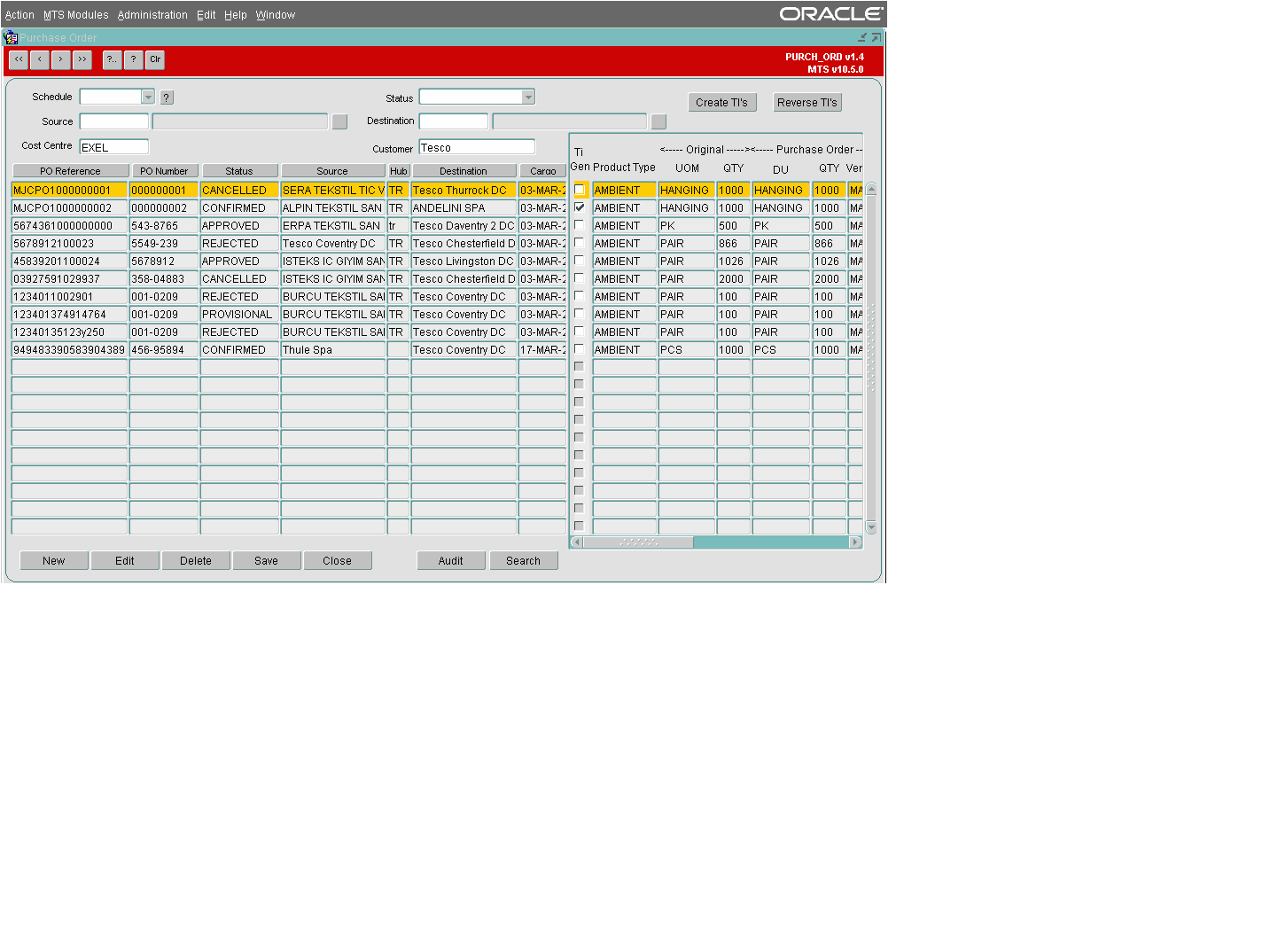Expand the Status dropdown list
Image resolution: width=1270 pixels, height=952 pixels.
point(528,97)
